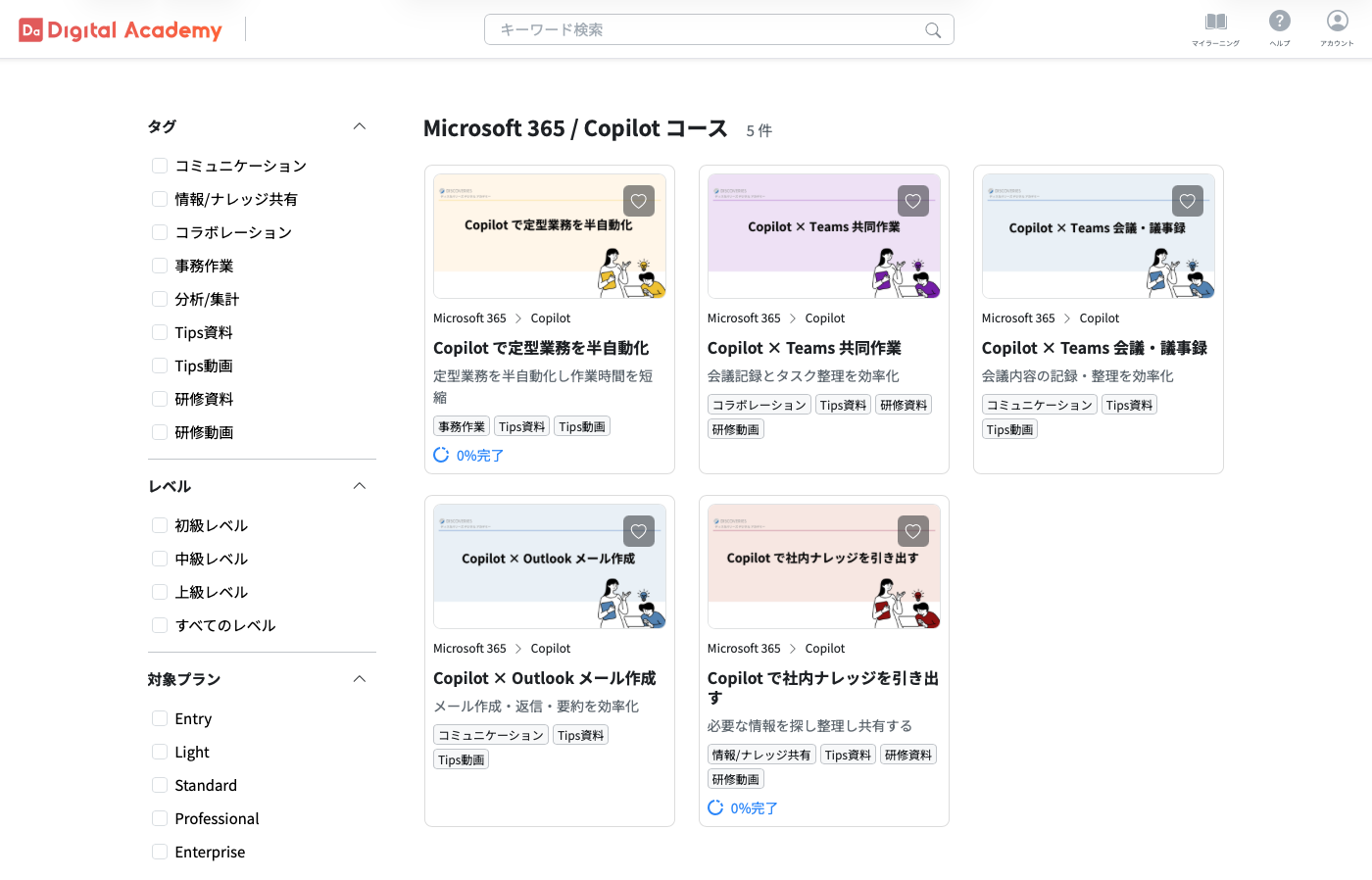Enable the Light plan filter
Image resolution: width=1372 pixels, height=880 pixels.
point(160,752)
